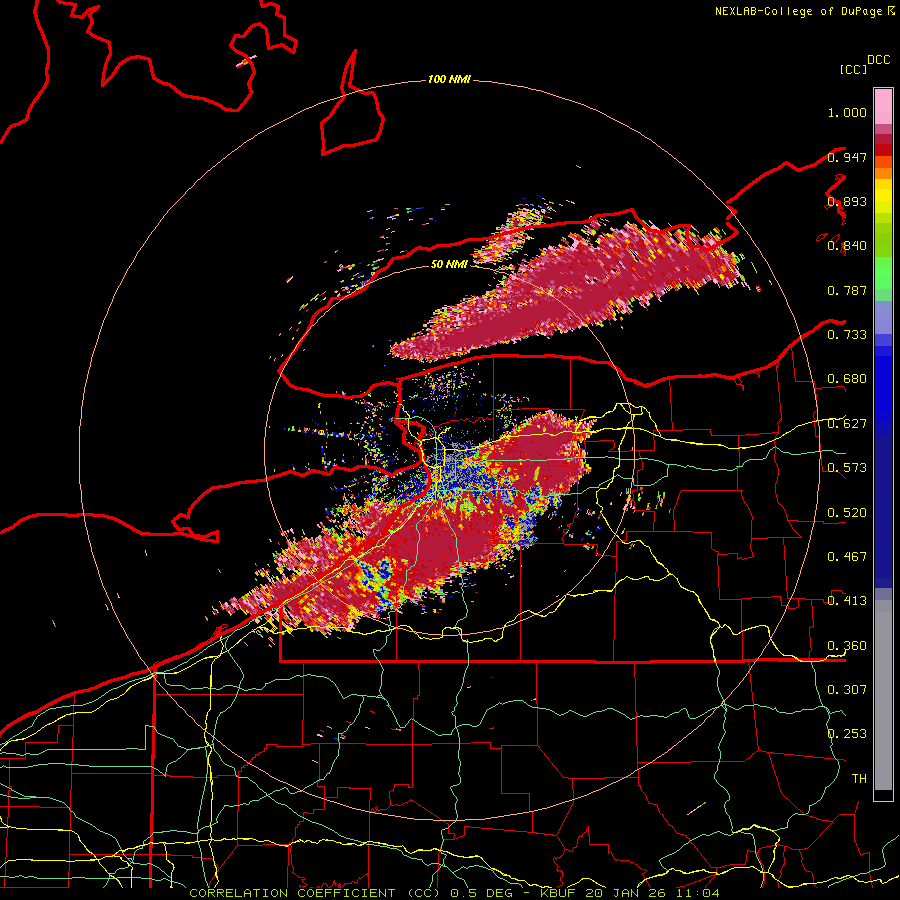Click the 100 NMI range ring label
The height and width of the screenshot is (900, 900).
pyautogui.click(x=449, y=79)
